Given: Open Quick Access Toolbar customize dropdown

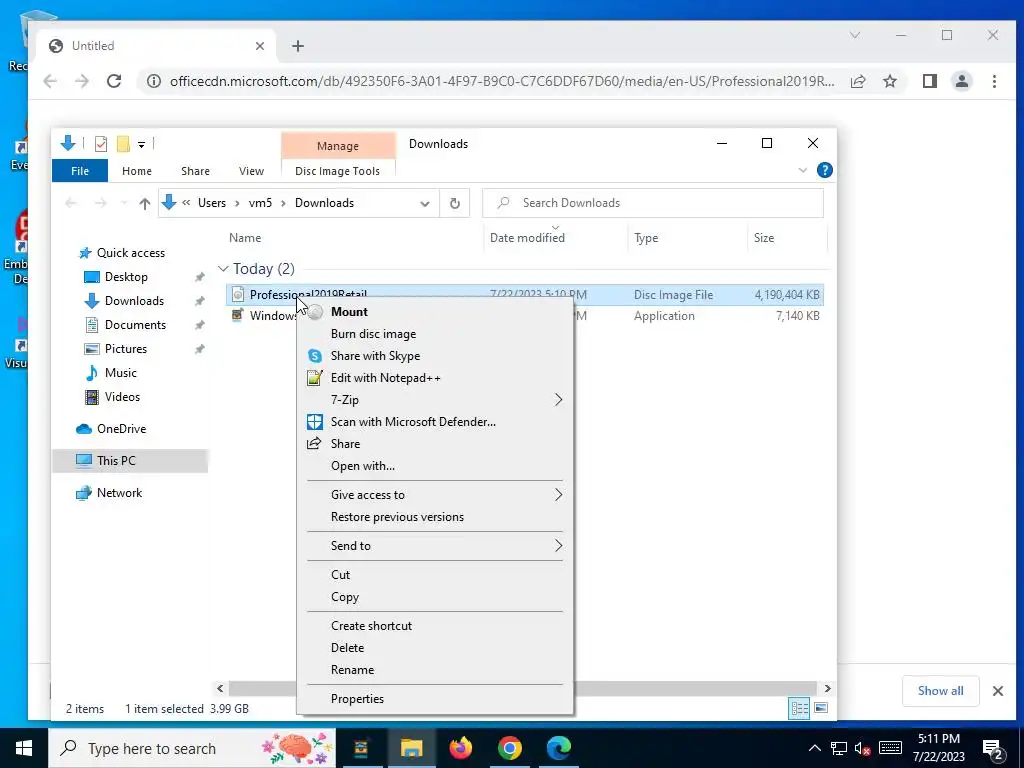Looking at the screenshot, I should click(141, 144).
